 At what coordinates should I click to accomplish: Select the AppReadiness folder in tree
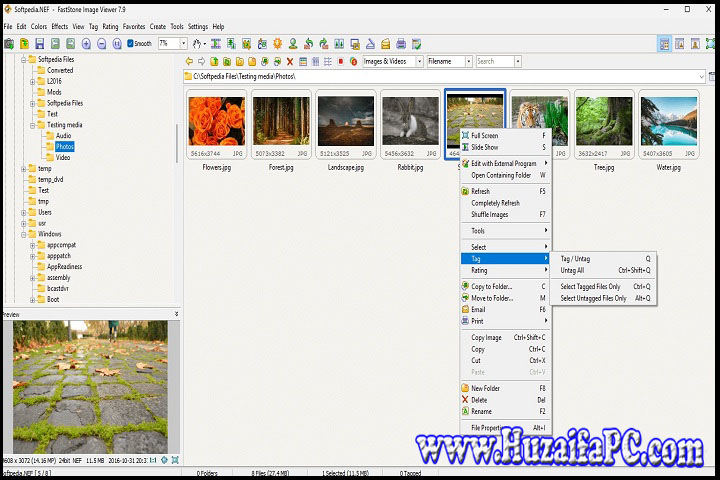[64, 267]
